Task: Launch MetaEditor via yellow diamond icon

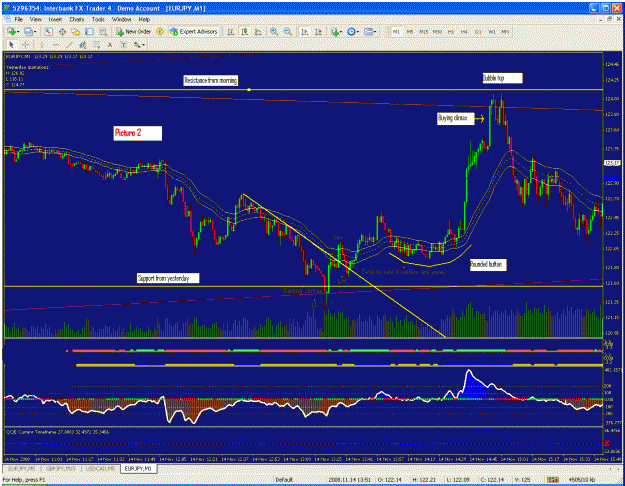Action: coord(160,31)
